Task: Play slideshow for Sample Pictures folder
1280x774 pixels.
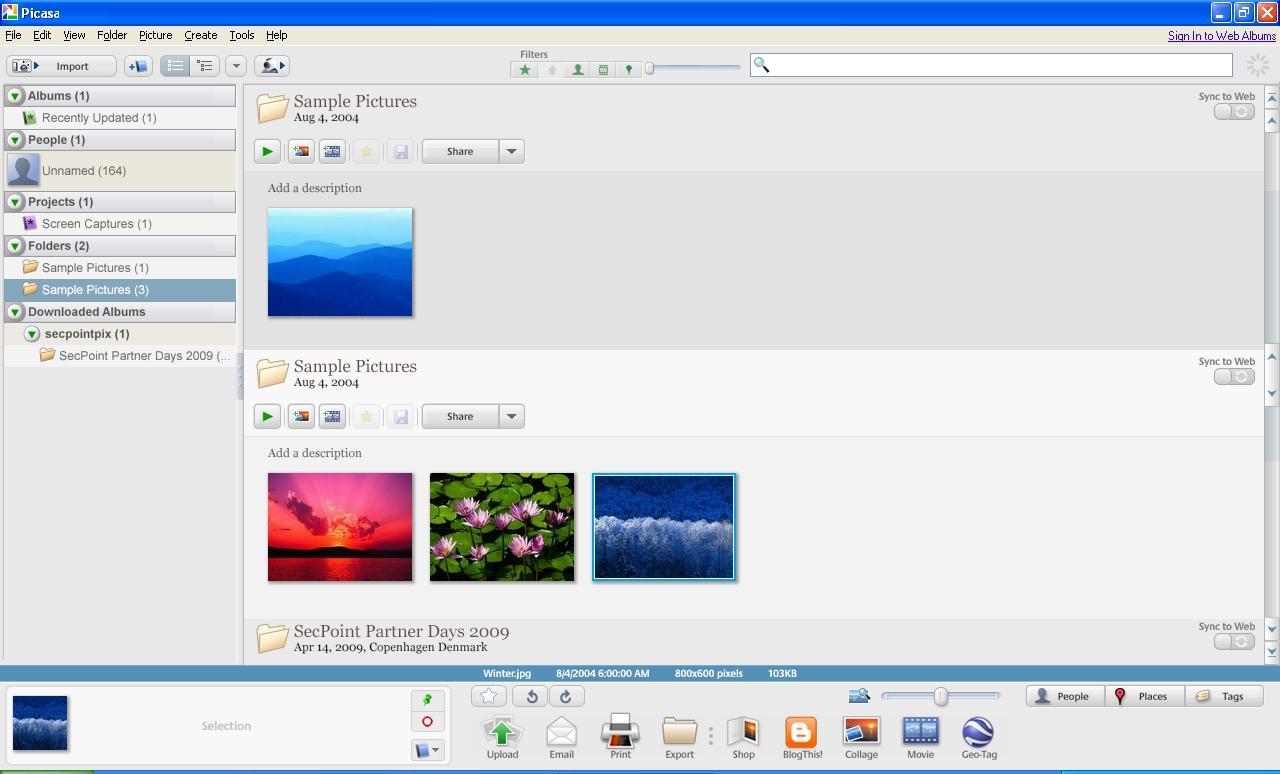Action: 266,151
